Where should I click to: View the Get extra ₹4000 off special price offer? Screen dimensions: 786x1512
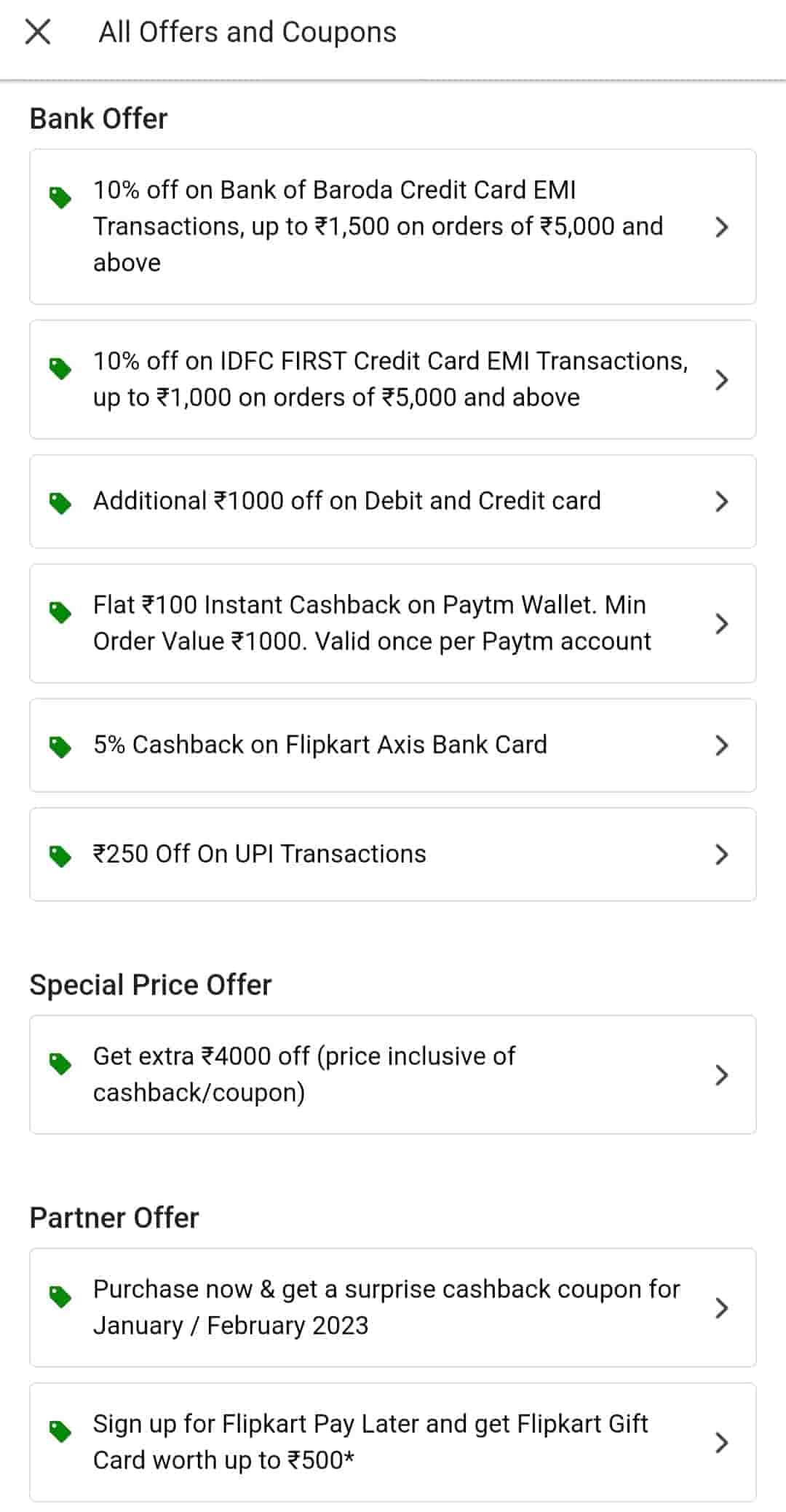(304, 1074)
